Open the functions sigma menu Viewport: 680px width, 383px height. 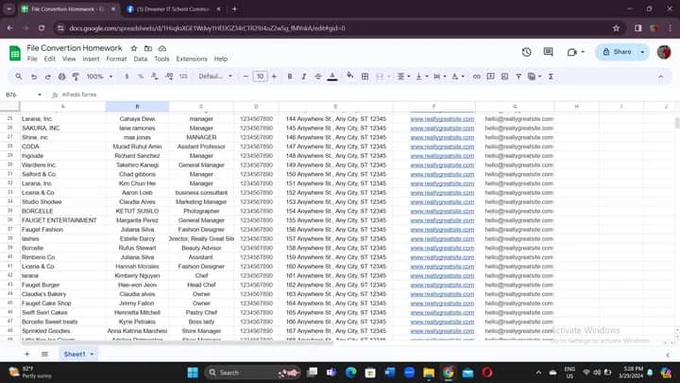(x=551, y=76)
